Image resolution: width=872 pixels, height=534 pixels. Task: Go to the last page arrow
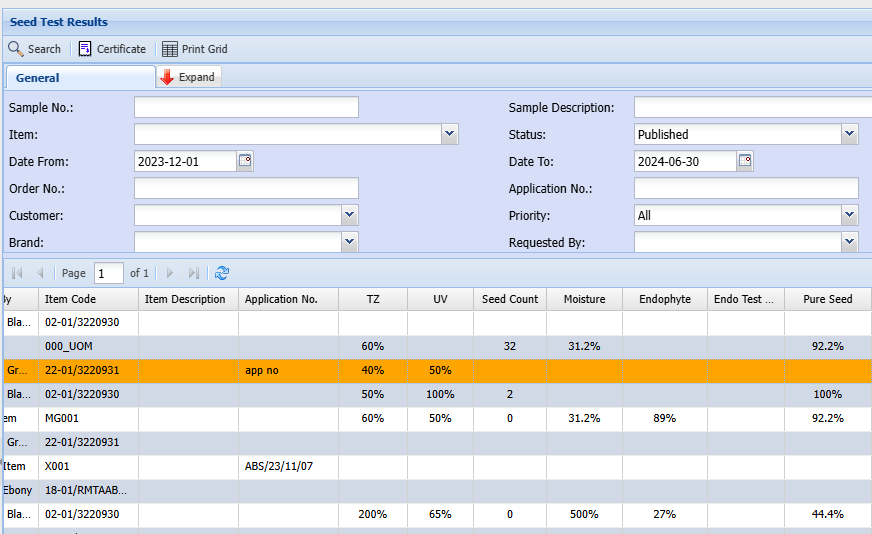tap(194, 273)
